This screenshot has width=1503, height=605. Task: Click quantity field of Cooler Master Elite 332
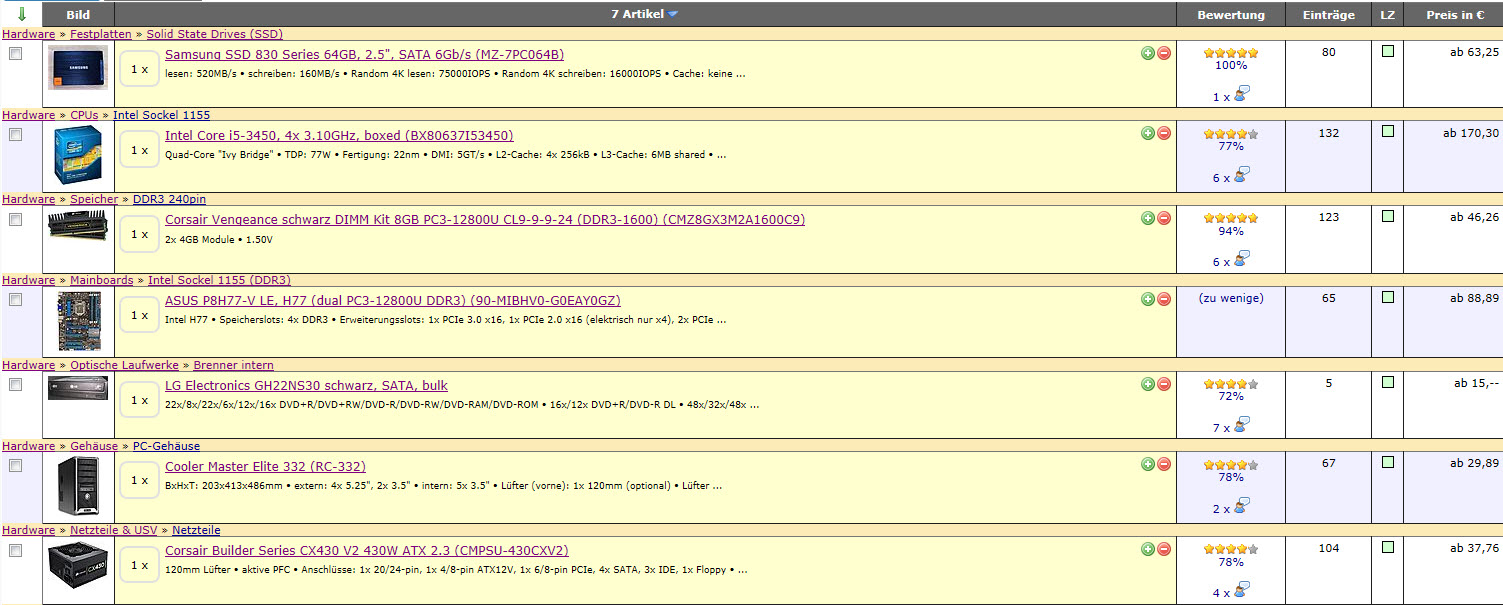[x=140, y=480]
